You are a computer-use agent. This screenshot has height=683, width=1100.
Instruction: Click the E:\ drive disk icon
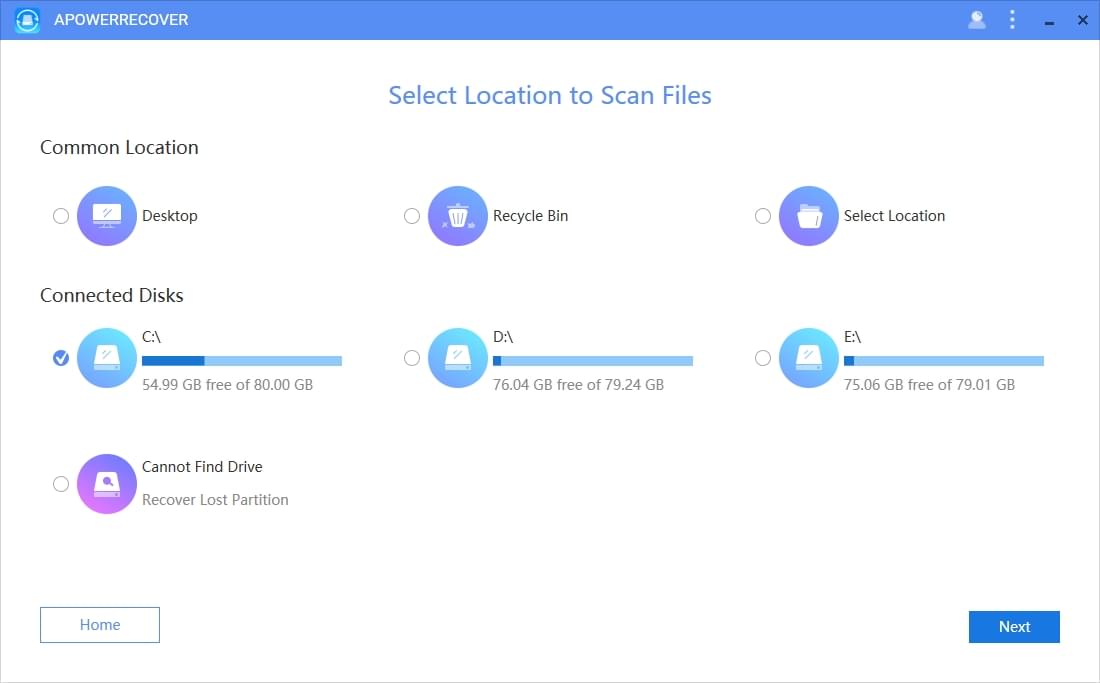pos(809,357)
